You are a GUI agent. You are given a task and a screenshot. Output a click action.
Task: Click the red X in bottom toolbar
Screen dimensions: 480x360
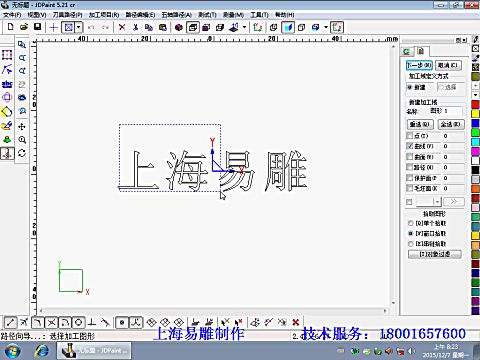(295, 322)
